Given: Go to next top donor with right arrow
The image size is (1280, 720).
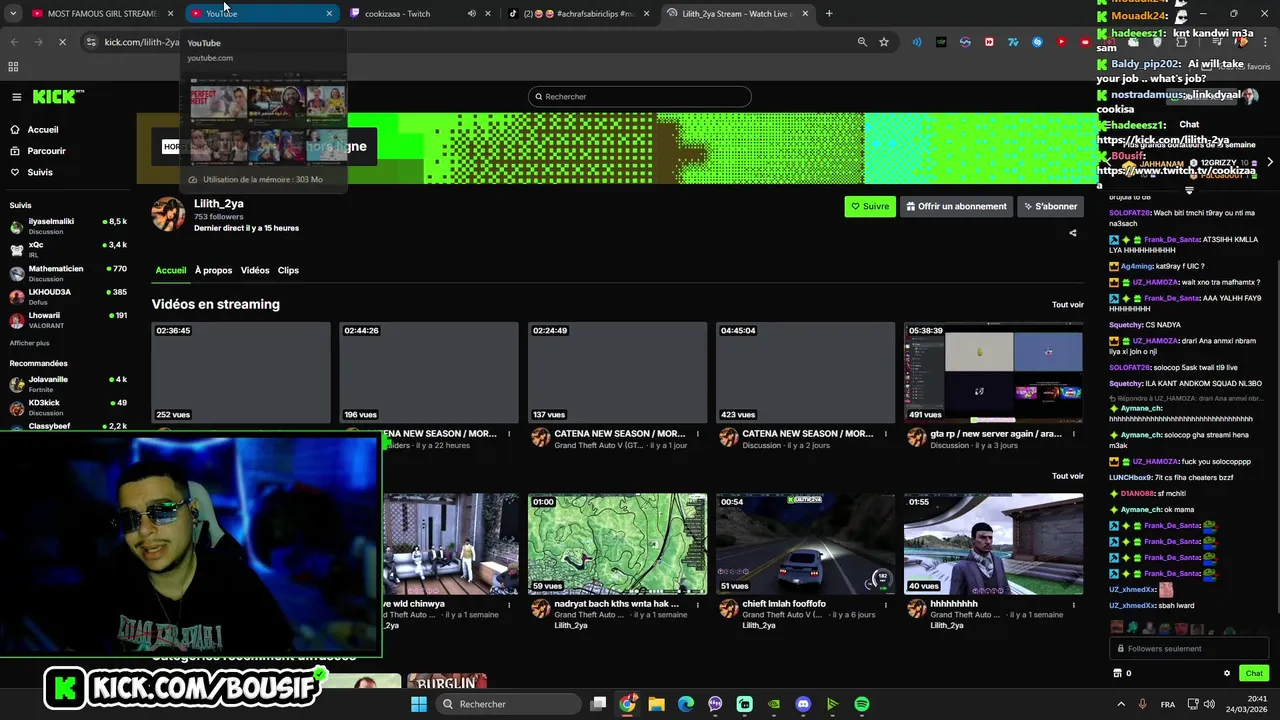Looking at the screenshot, I should 1270,162.
